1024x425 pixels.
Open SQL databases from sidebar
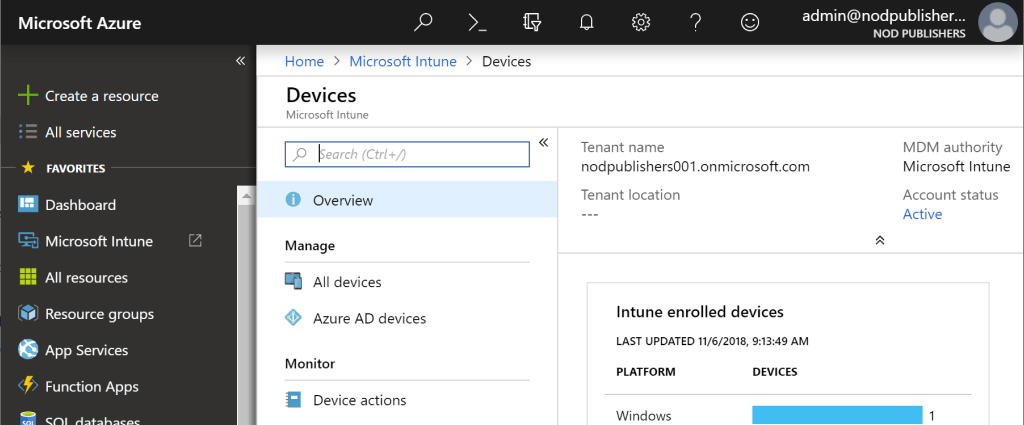tap(92, 420)
